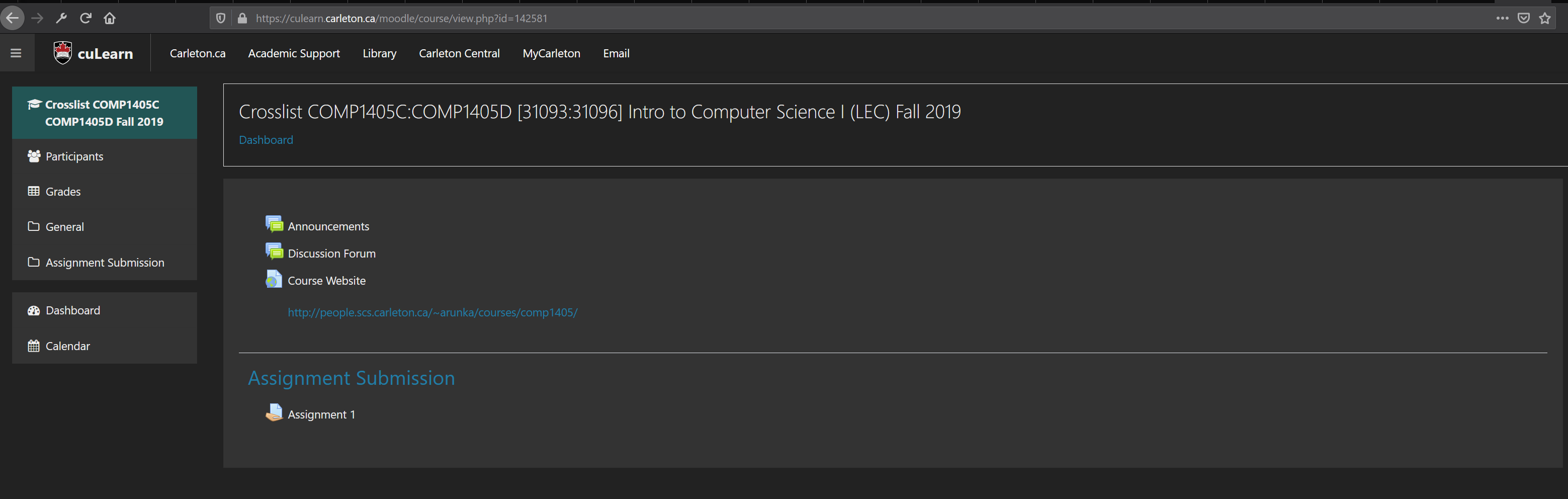Screen dimensions: 1568x499
Task: Click the Course Website globe page icon
Action: point(274,279)
